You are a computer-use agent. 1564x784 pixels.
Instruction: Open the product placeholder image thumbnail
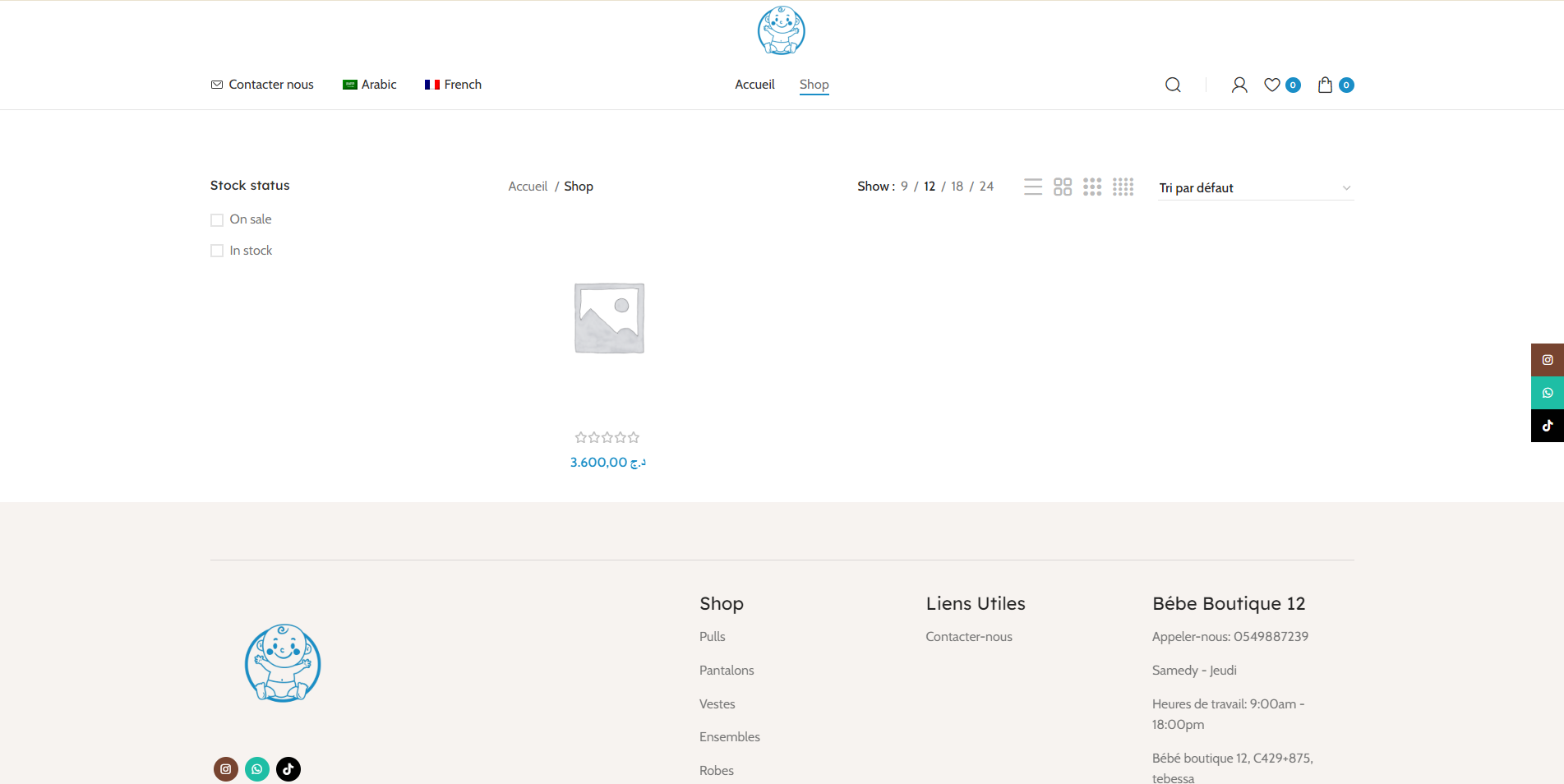[609, 318]
